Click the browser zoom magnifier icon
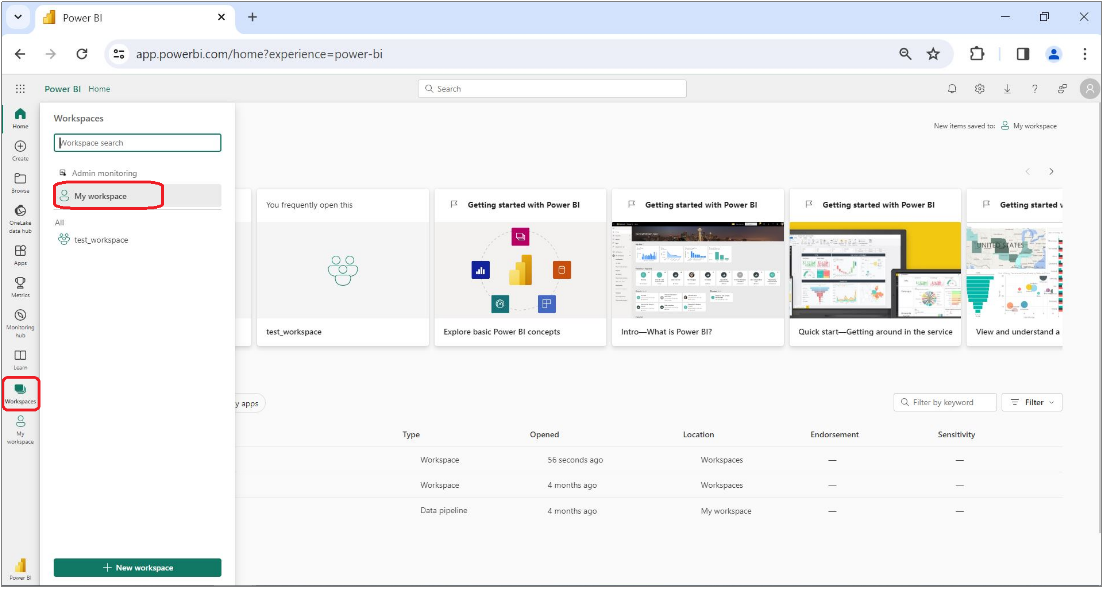 (906, 54)
